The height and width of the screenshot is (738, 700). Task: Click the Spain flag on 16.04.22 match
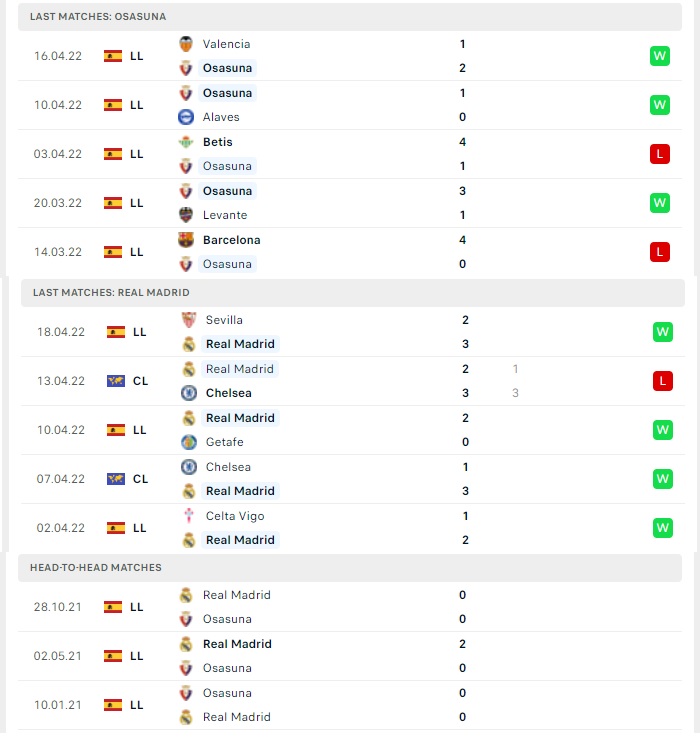pyautogui.click(x=113, y=56)
